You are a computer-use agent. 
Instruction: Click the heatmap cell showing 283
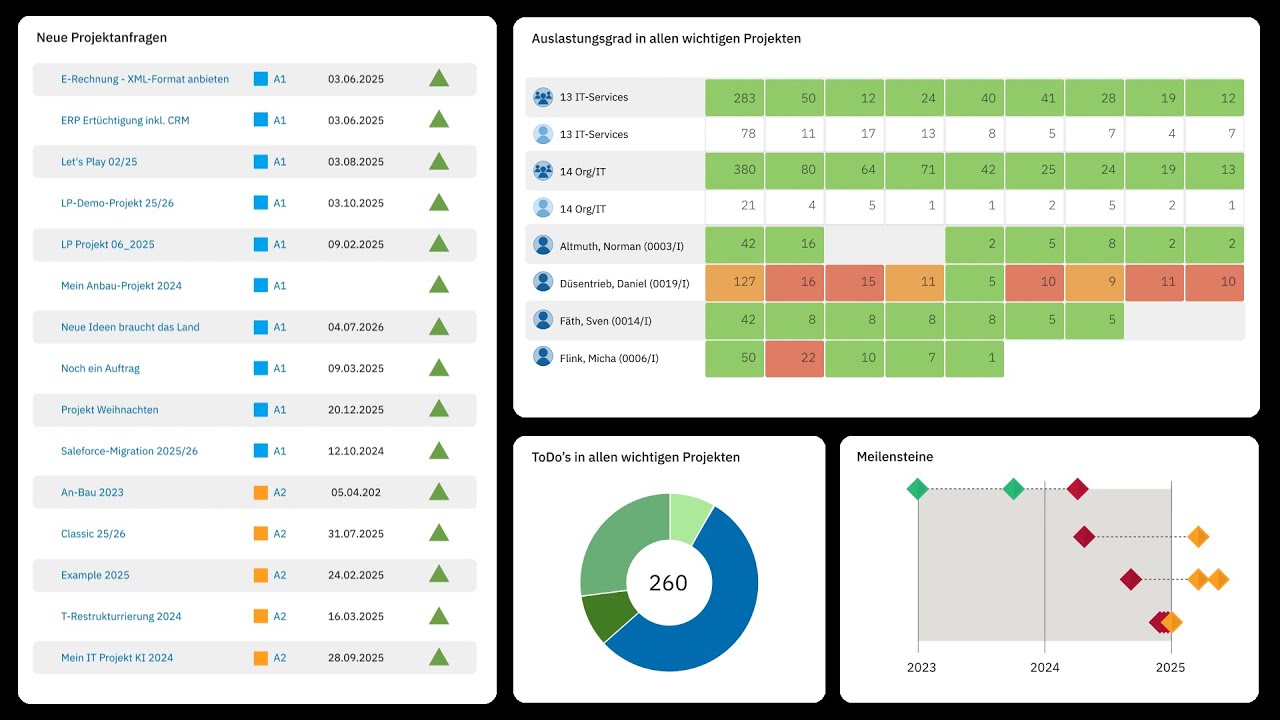coord(744,98)
